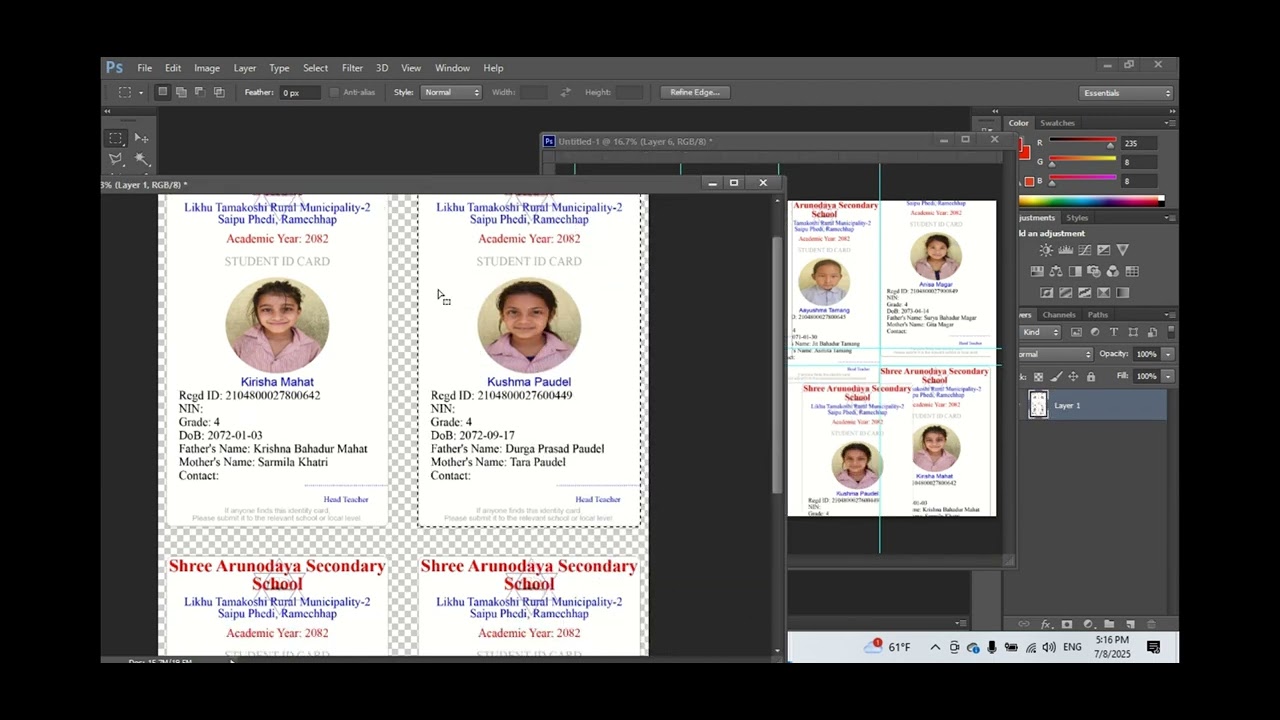Choose Intersect with selection mode icon
1280x720 pixels.
(219, 92)
